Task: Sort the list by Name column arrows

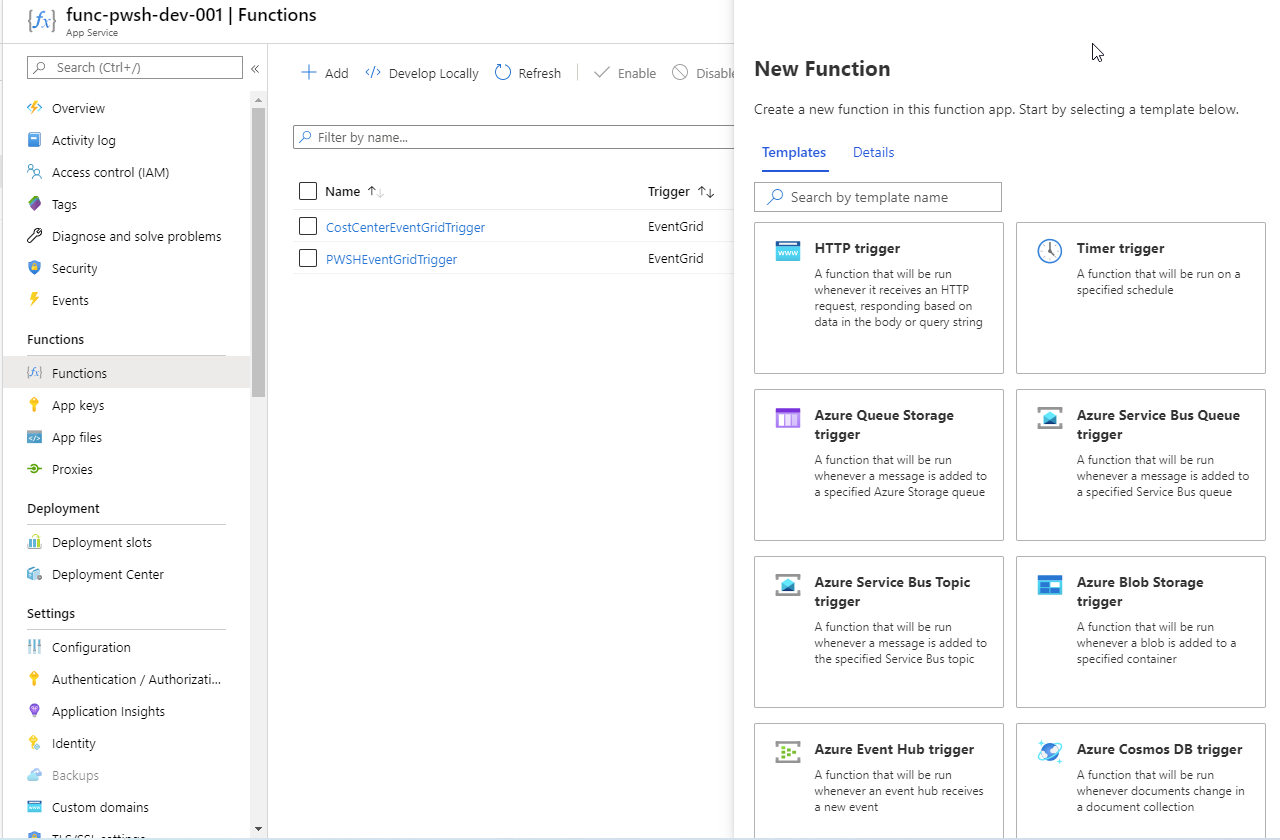Action: pyautogui.click(x=376, y=191)
